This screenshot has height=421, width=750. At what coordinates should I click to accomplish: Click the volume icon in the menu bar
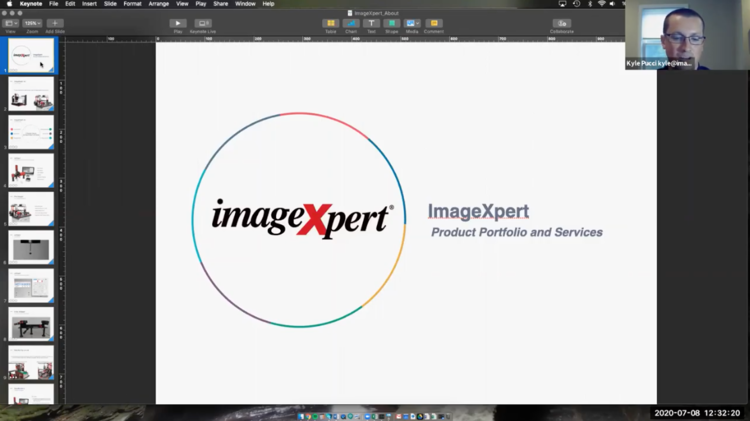[x=612, y=4]
